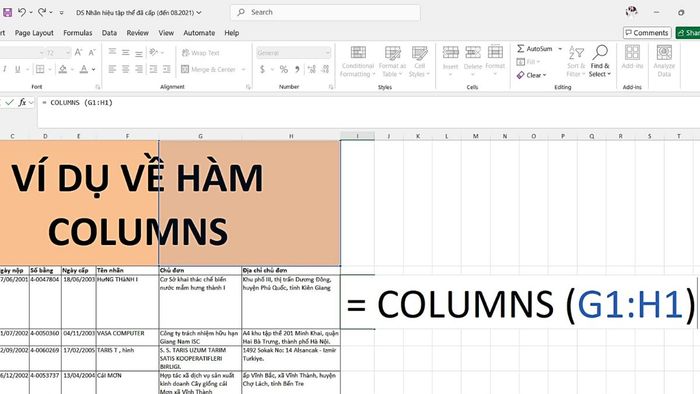Open the Font dialog launcher

pyautogui.click(x=98, y=87)
